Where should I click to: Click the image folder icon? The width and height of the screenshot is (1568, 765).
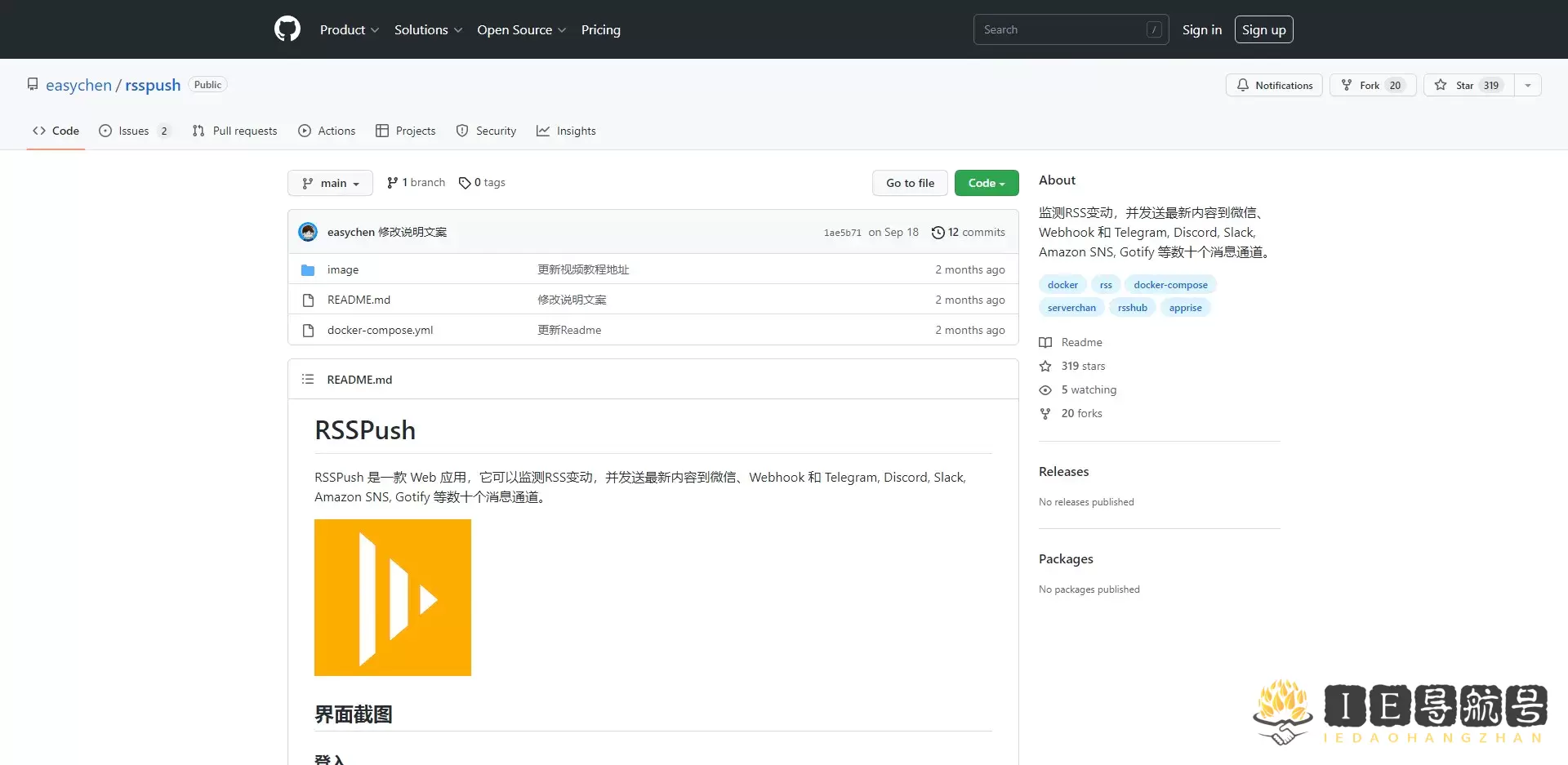click(x=308, y=270)
